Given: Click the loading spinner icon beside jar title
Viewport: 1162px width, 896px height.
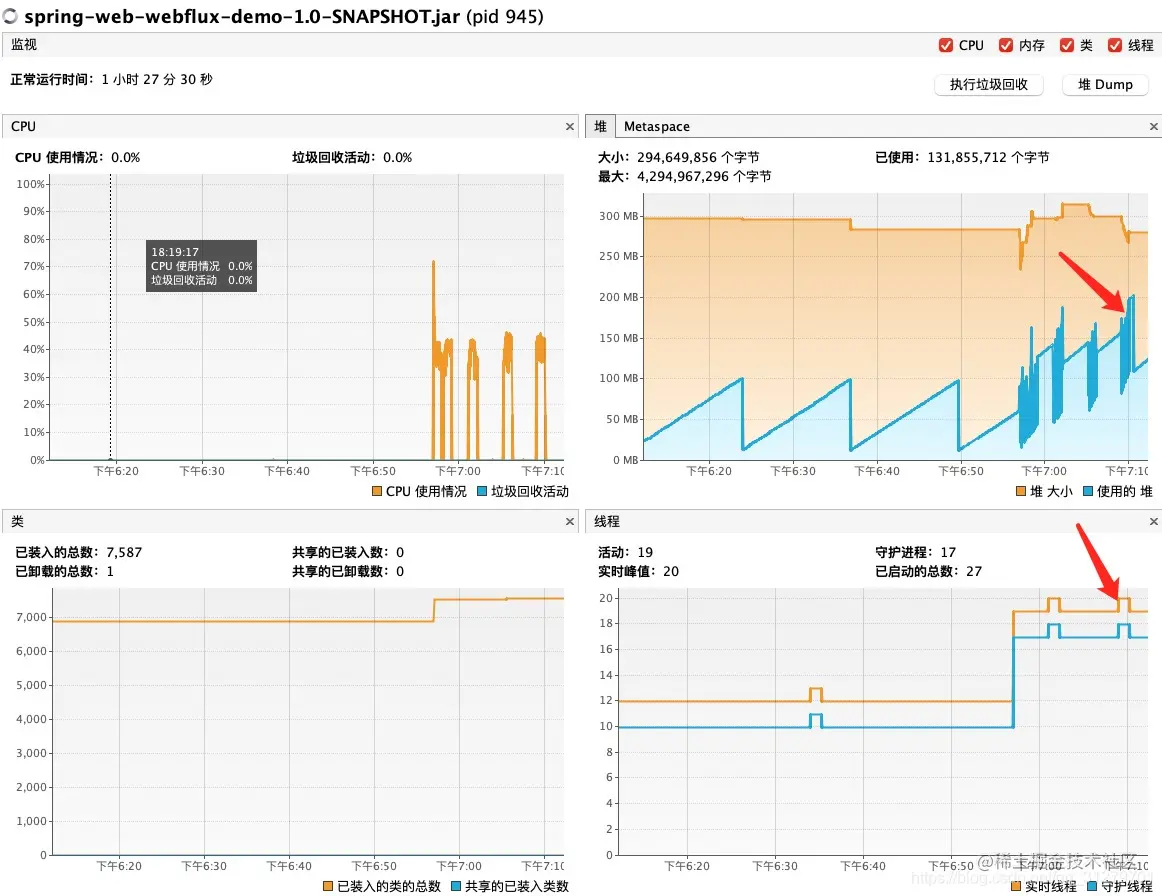Looking at the screenshot, I should pyautogui.click(x=10, y=16).
